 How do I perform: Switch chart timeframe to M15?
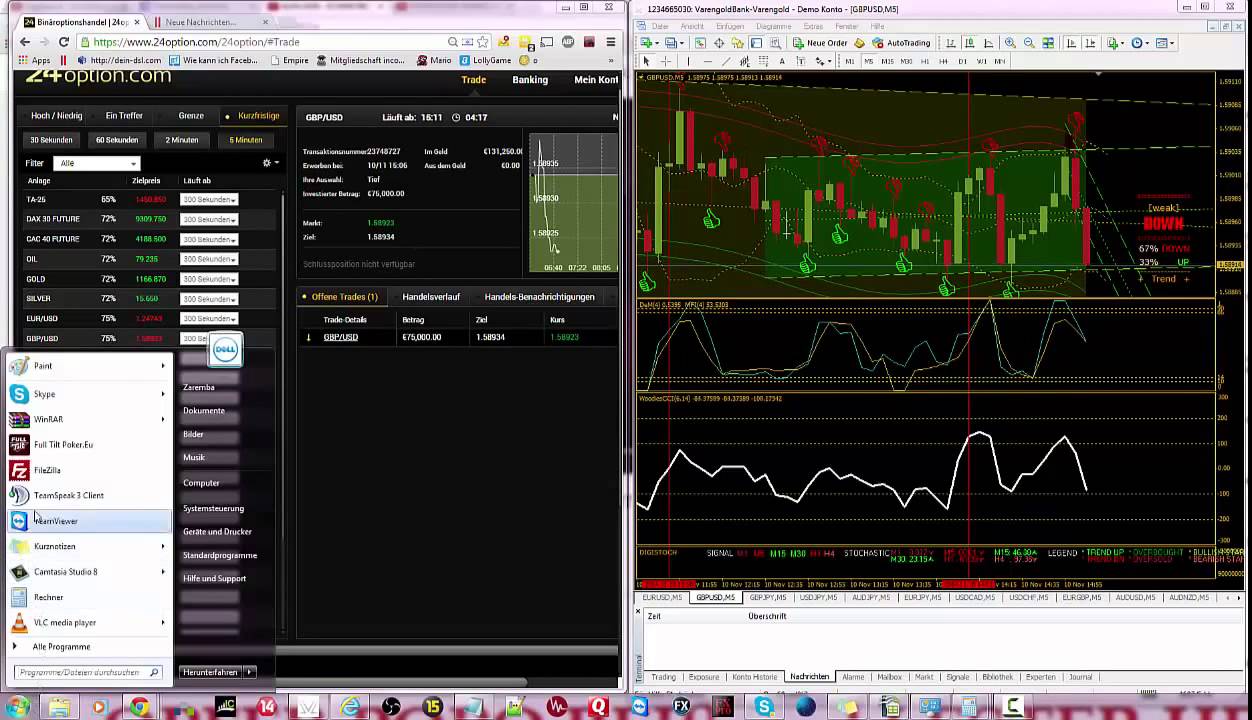click(888, 61)
